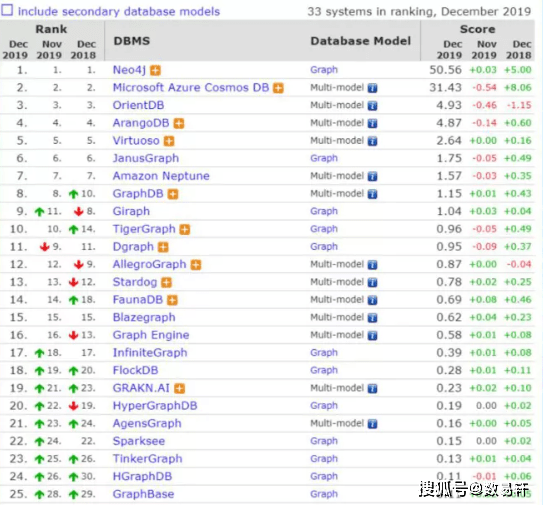Click the orange plus icon beside Neo4j
The image size is (543, 506).
(x=155, y=71)
